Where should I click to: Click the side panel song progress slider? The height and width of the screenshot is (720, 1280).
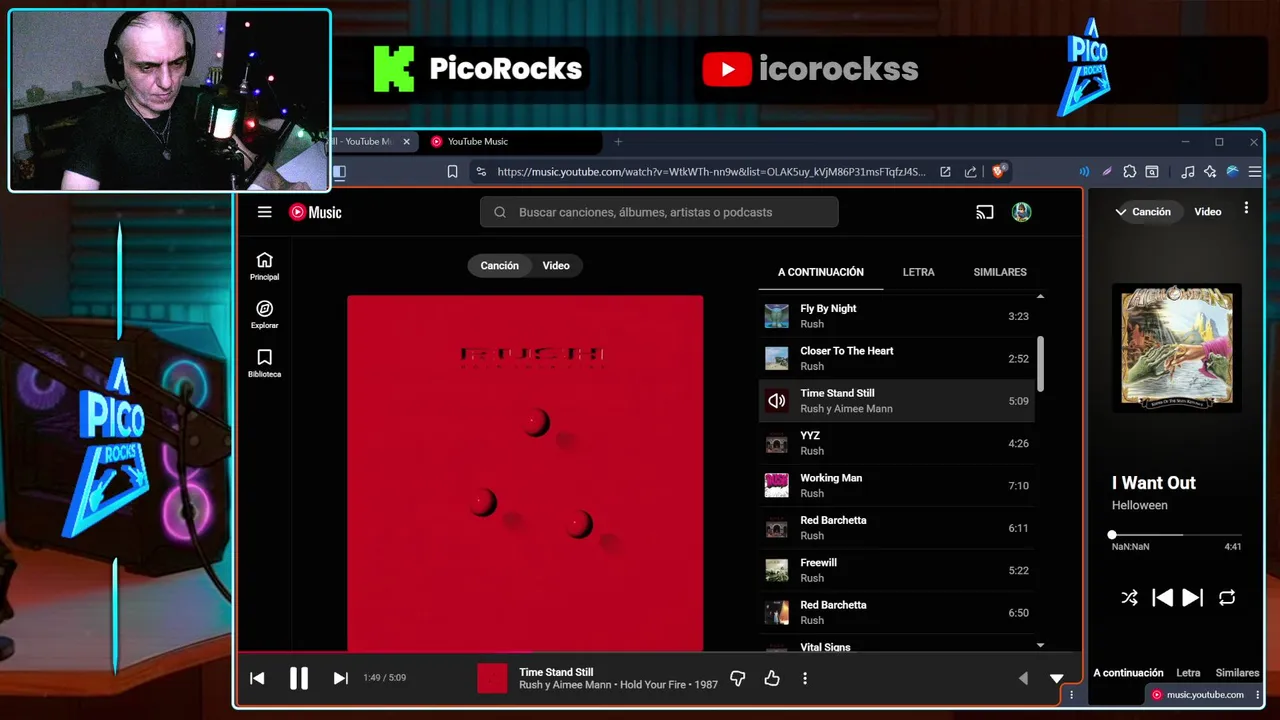point(1176,535)
